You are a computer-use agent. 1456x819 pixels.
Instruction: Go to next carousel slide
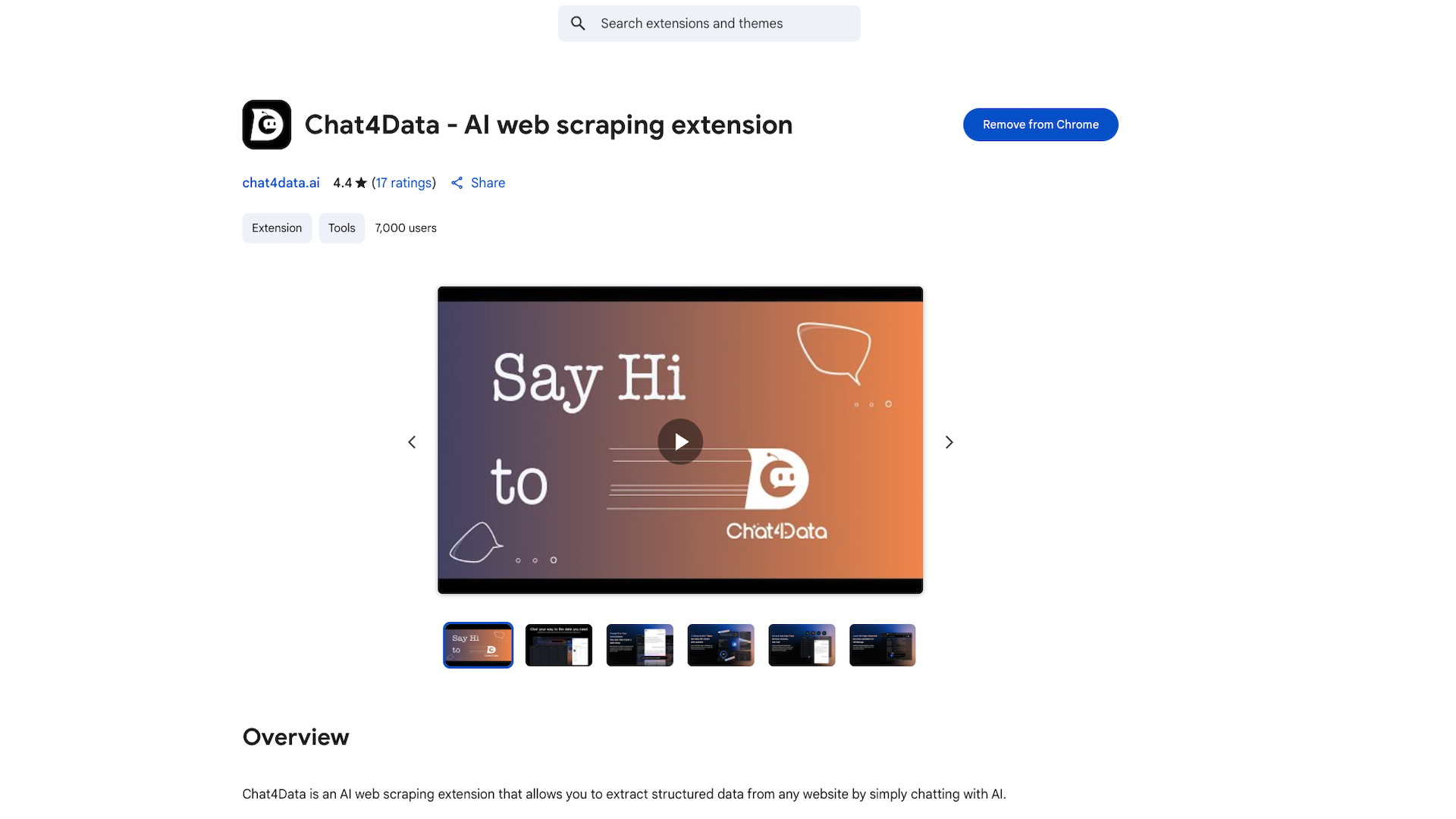pos(949,442)
